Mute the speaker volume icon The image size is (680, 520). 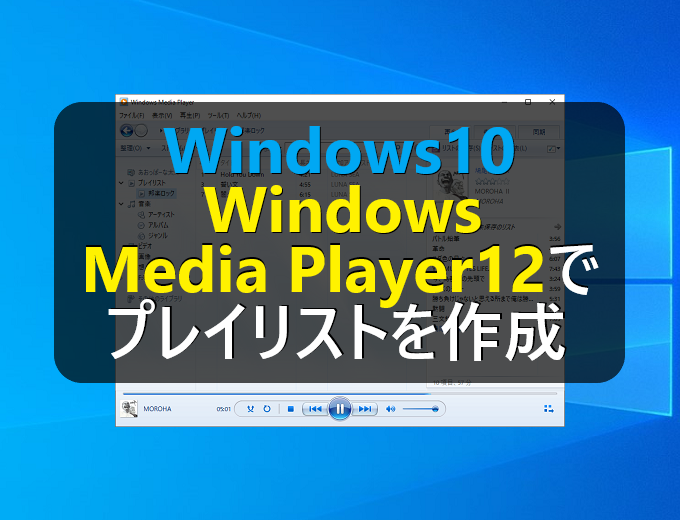(390, 409)
